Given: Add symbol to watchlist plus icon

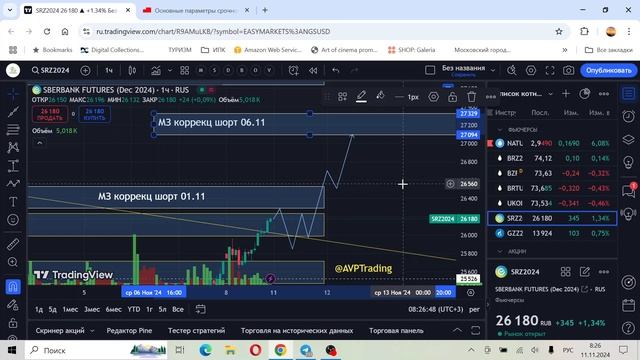Looking at the screenshot, I should coord(566,94).
